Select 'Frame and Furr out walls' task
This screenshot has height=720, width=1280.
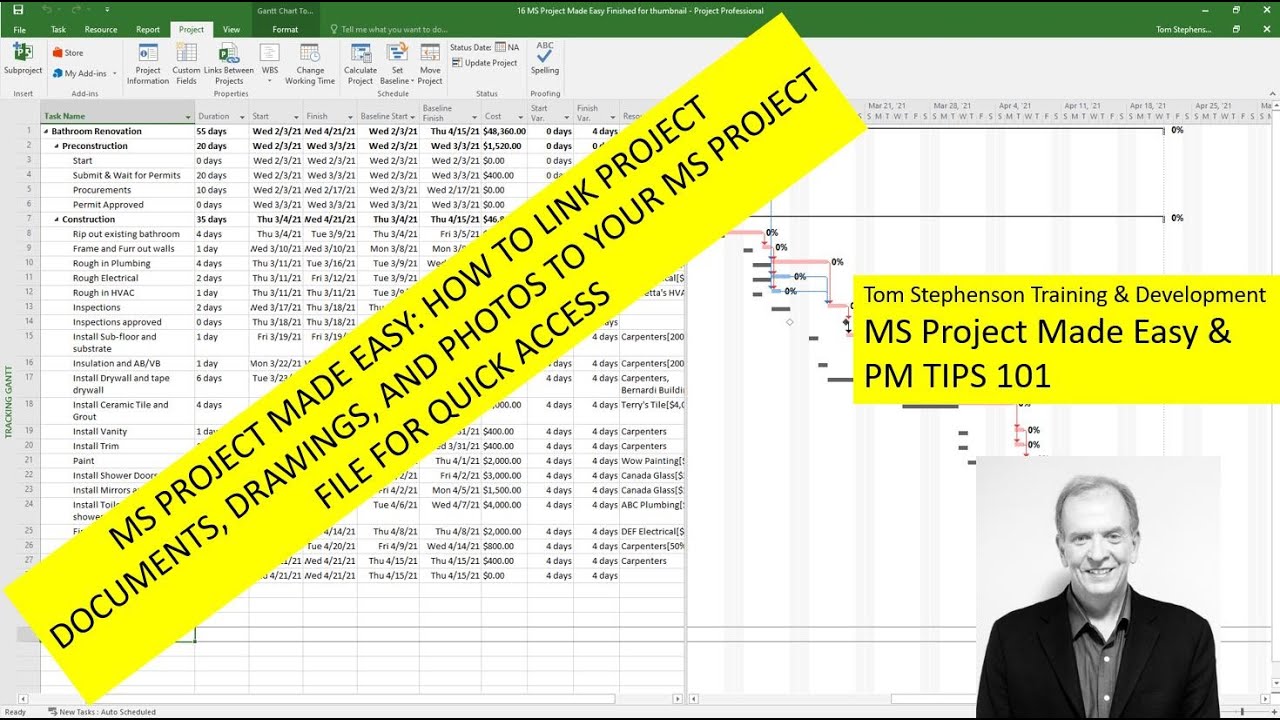tap(123, 249)
